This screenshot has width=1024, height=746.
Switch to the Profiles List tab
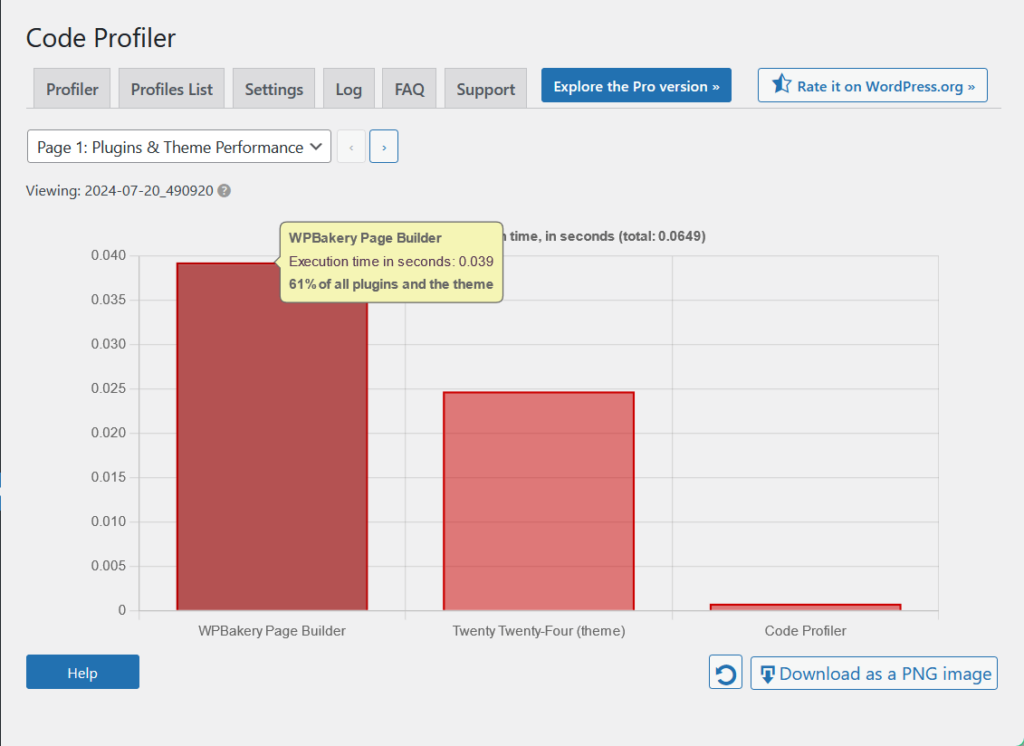172,89
